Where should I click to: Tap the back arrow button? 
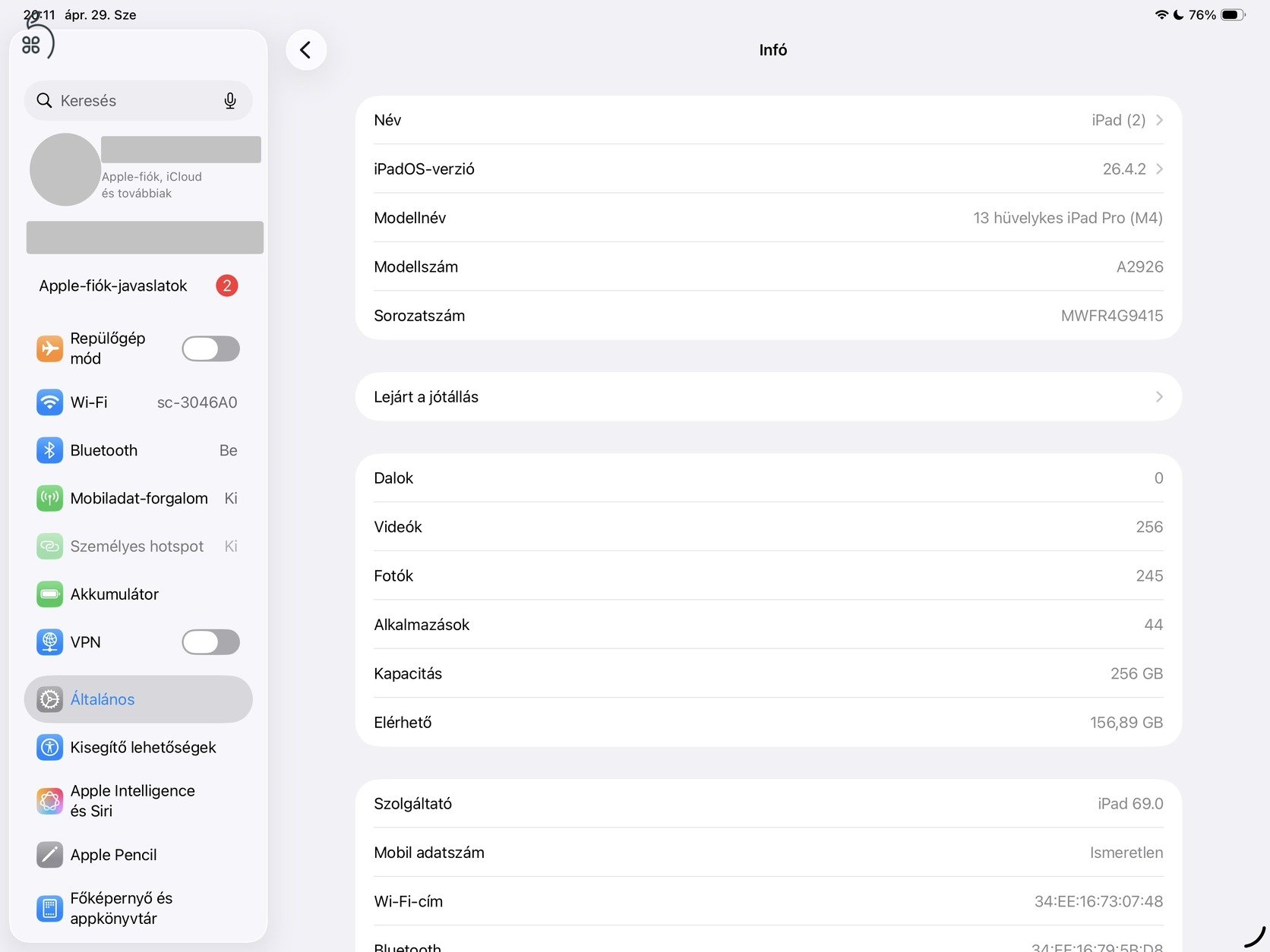[x=306, y=50]
